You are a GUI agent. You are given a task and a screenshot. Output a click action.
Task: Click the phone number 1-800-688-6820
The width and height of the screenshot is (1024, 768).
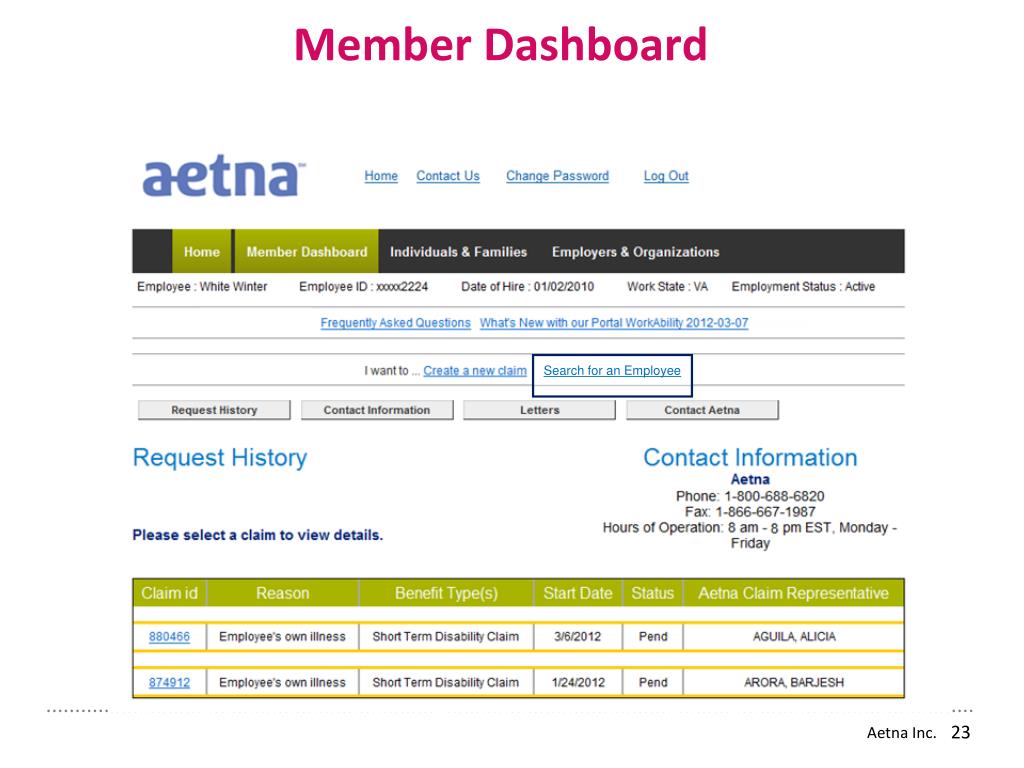pyautogui.click(x=775, y=496)
